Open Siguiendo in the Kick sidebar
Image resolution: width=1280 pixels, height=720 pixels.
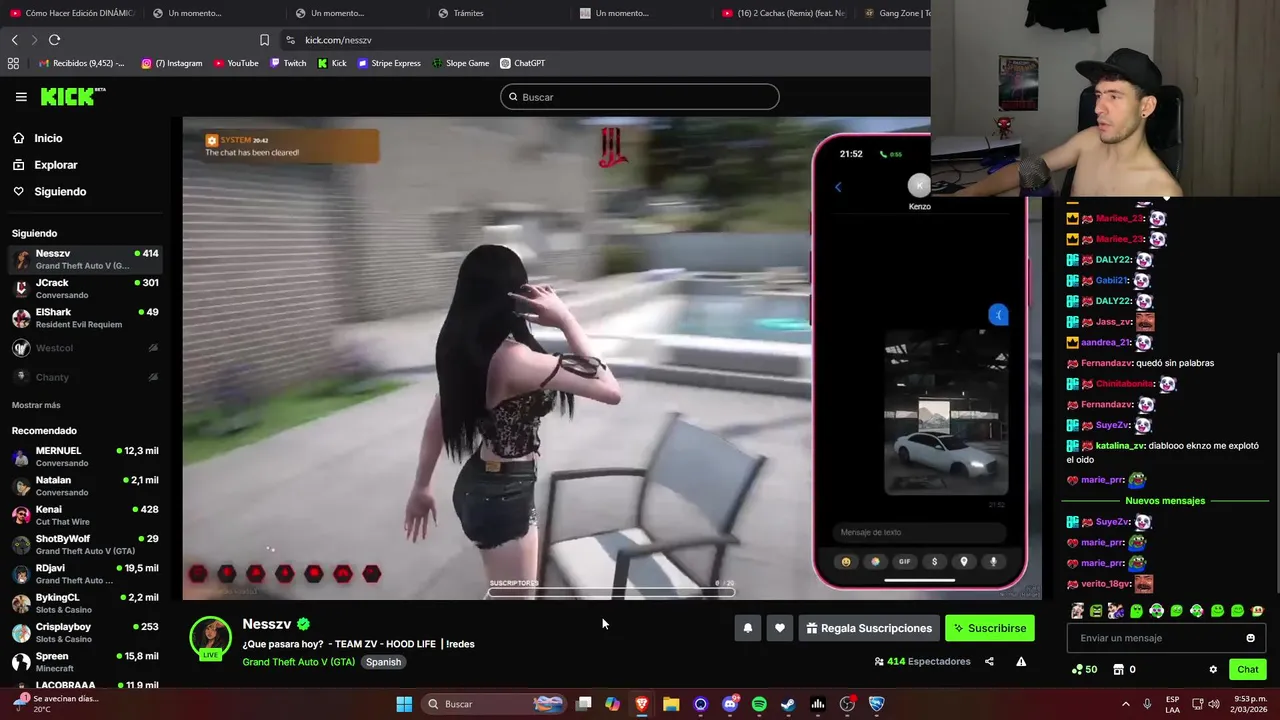pyautogui.click(x=49, y=191)
